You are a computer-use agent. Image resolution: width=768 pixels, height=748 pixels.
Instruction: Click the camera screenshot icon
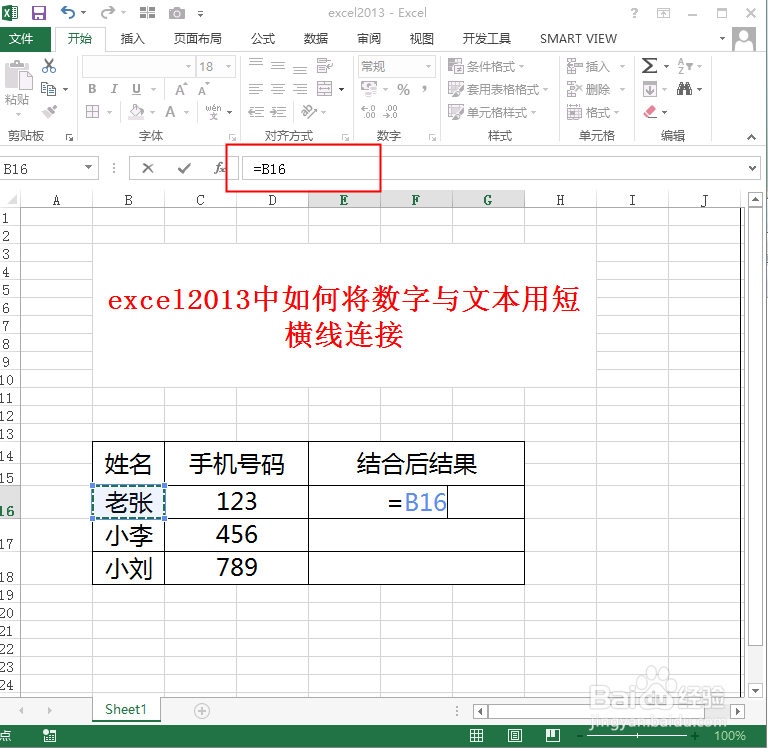pyautogui.click(x=177, y=13)
